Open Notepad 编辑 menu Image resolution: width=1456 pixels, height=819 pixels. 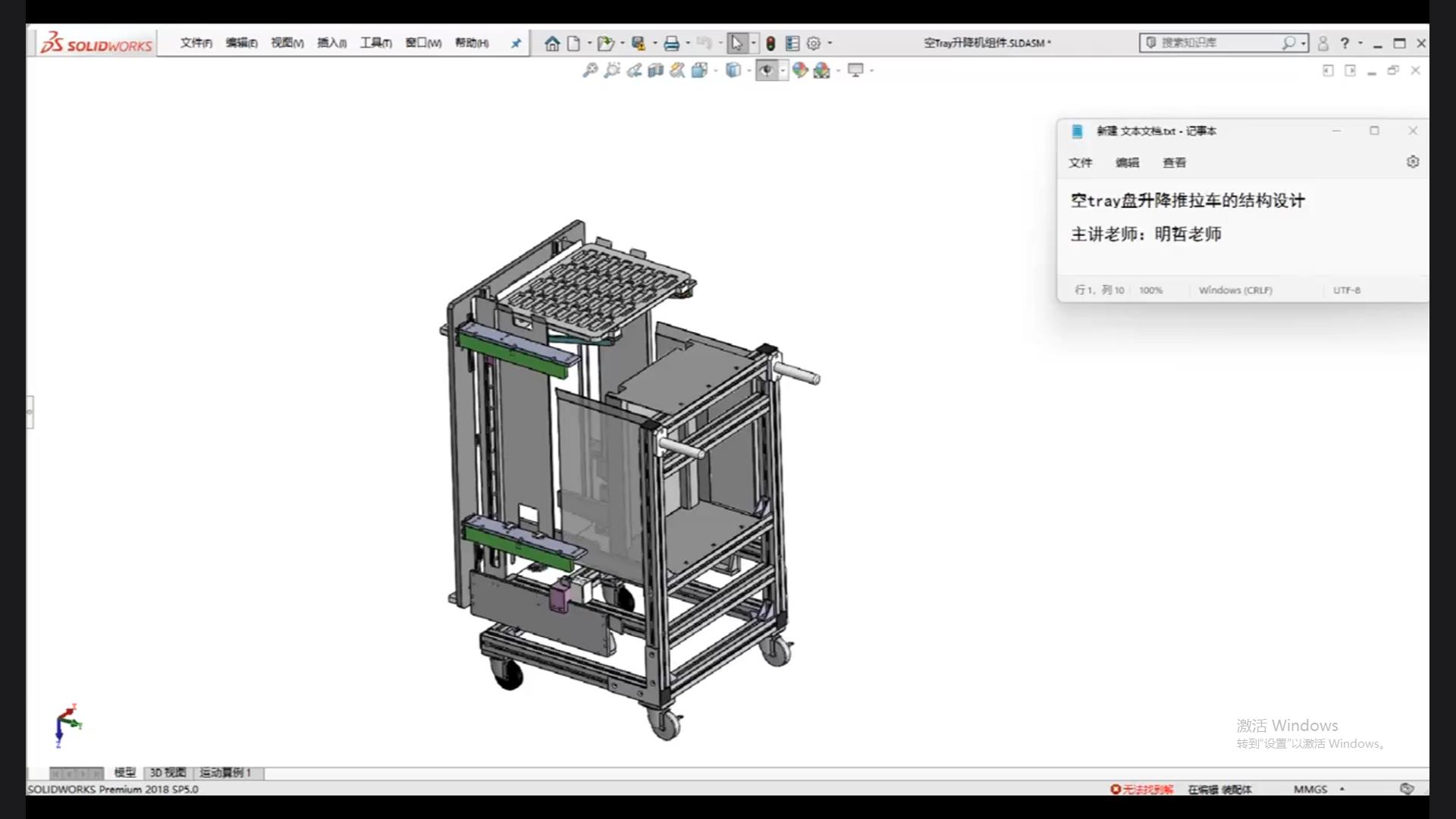(1127, 162)
